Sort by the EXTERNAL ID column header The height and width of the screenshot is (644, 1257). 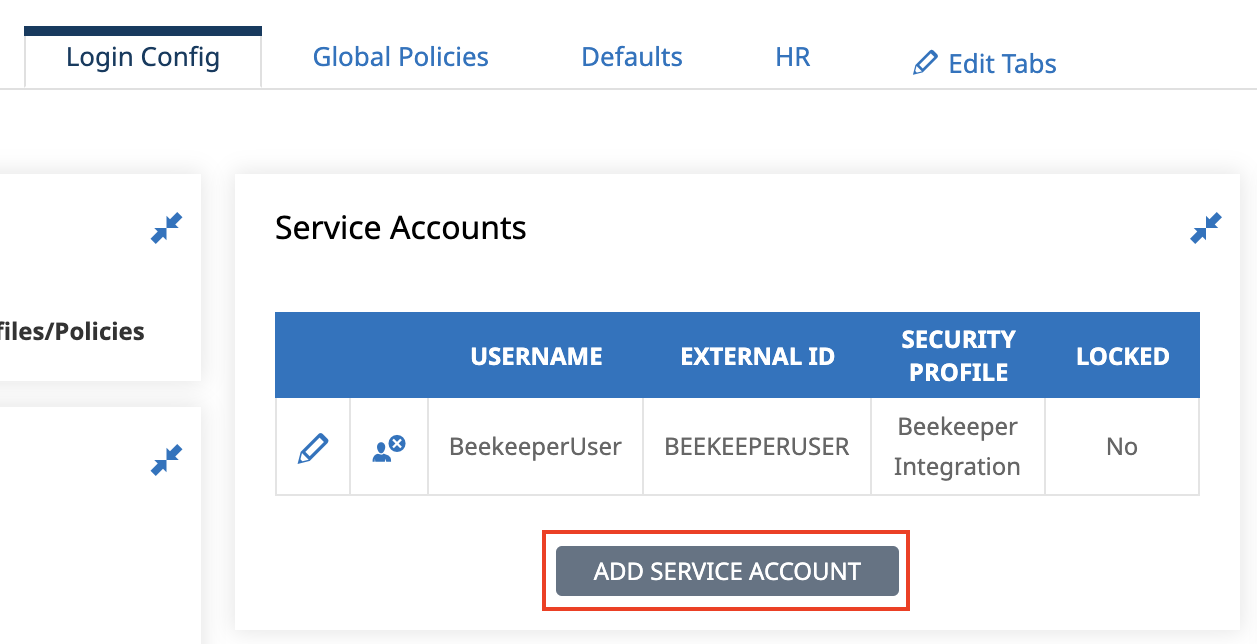pos(757,355)
